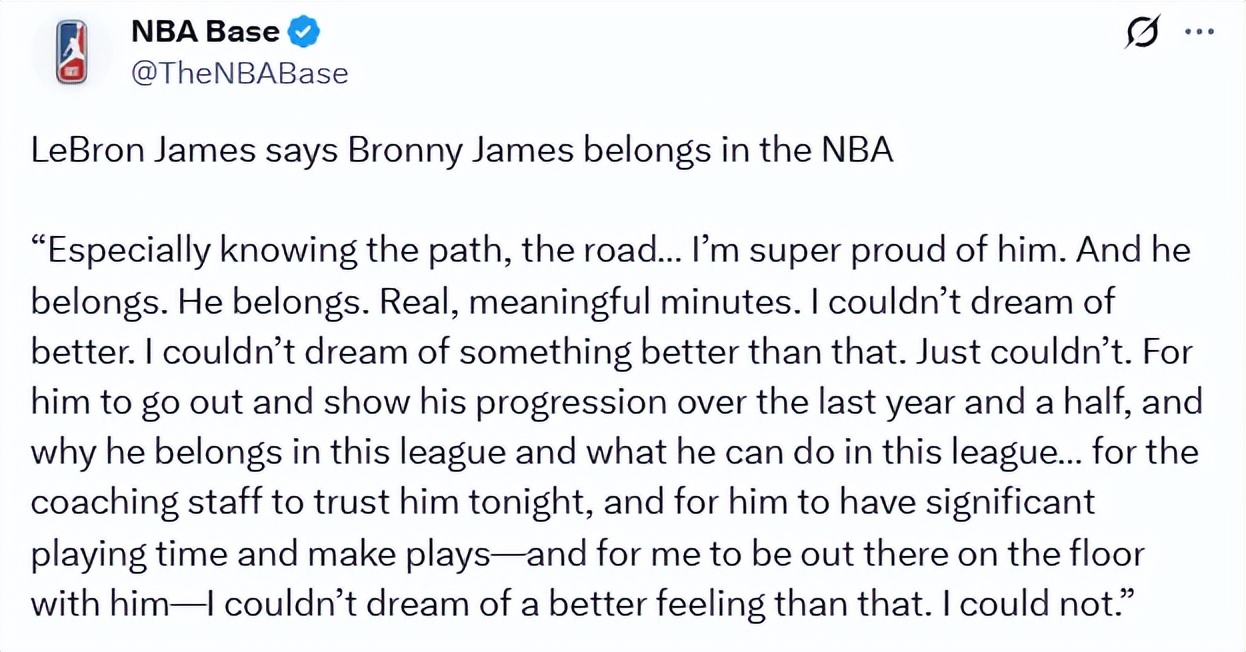Image resolution: width=1246 pixels, height=652 pixels.
Task: Open the Grok slashed-circle icon
Action: pos(1141,33)
